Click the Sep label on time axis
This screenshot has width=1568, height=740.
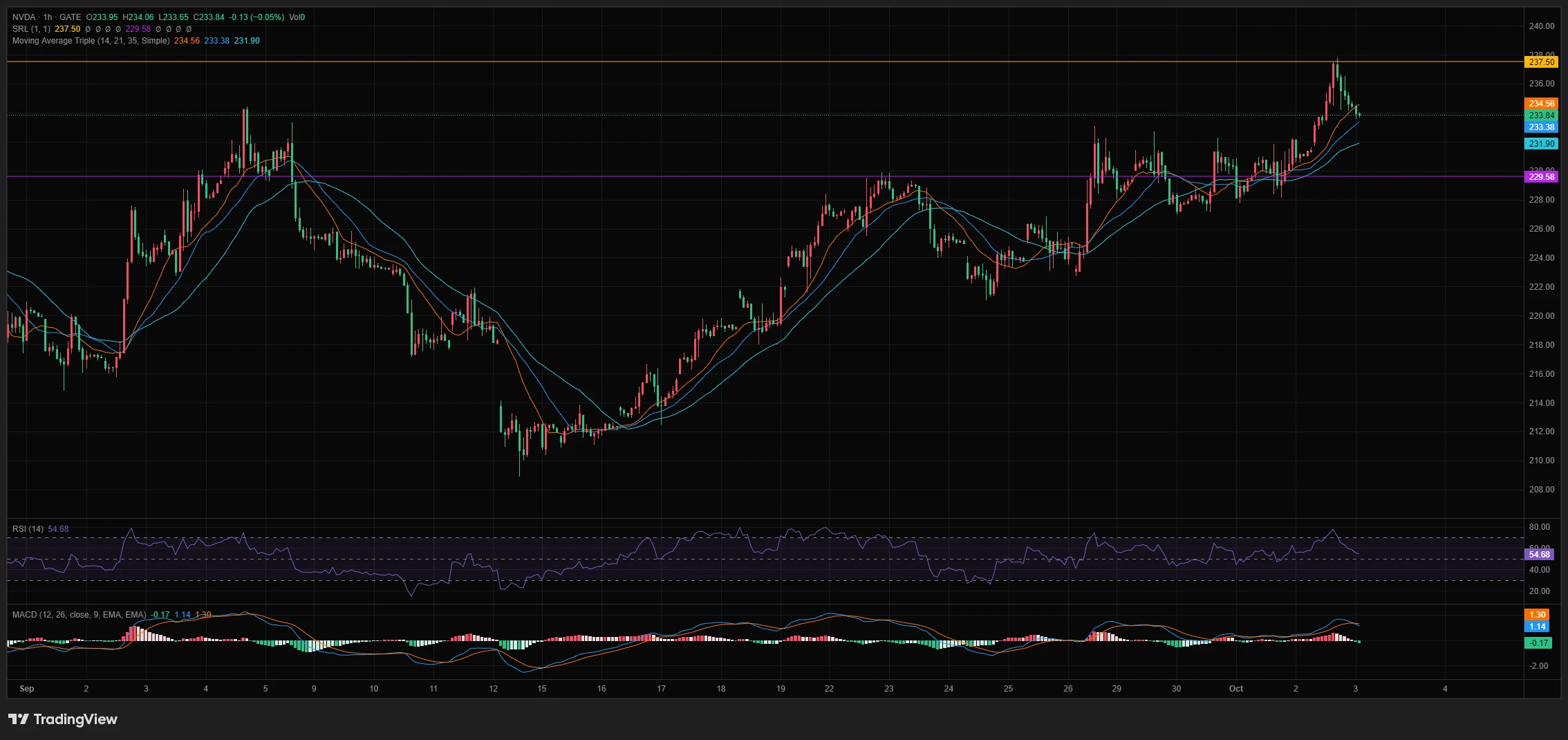click(x=27, y=689)
